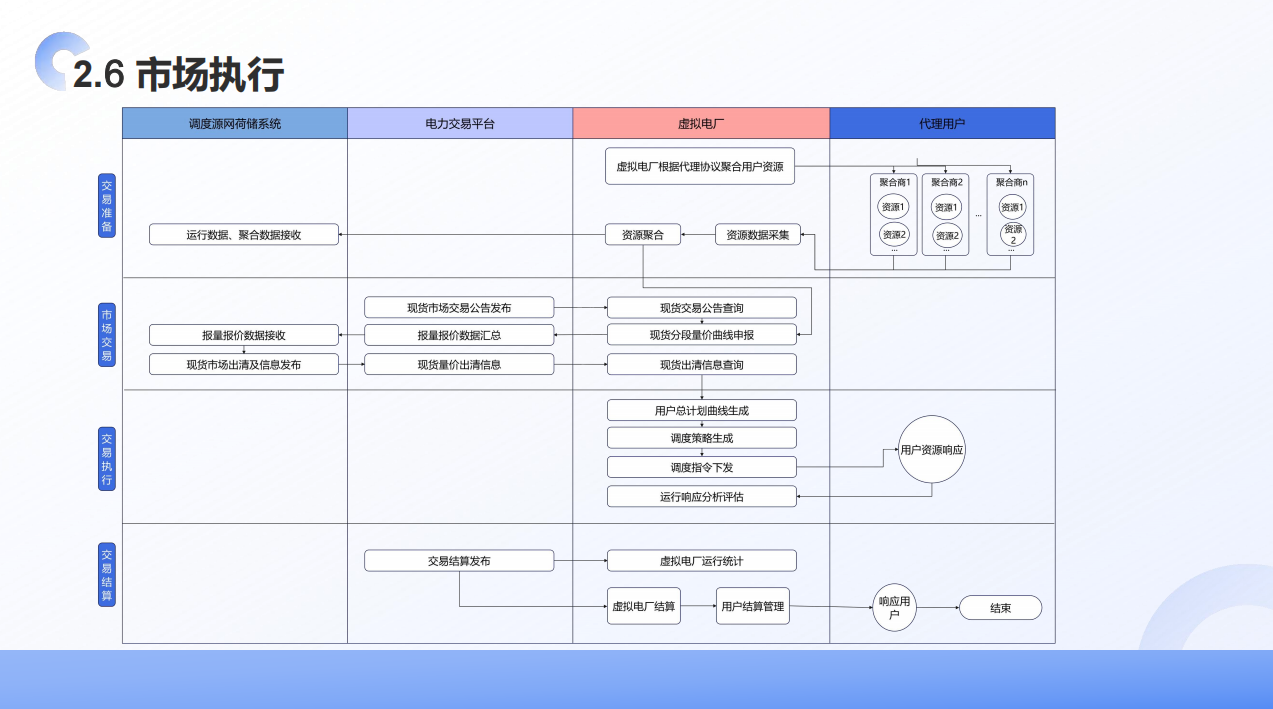Select the 市场交易 row label

(107, 335)
